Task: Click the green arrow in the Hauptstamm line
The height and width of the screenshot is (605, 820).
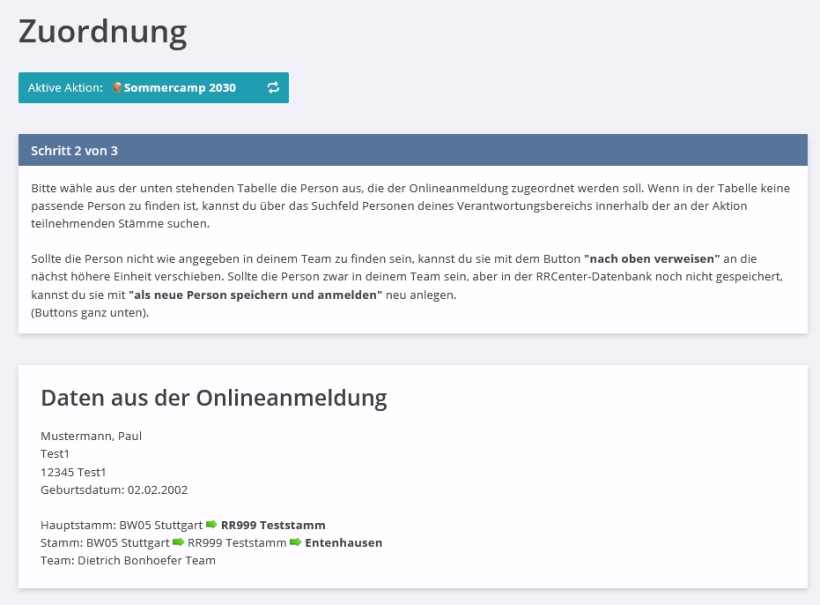Action: pos(211,525)
